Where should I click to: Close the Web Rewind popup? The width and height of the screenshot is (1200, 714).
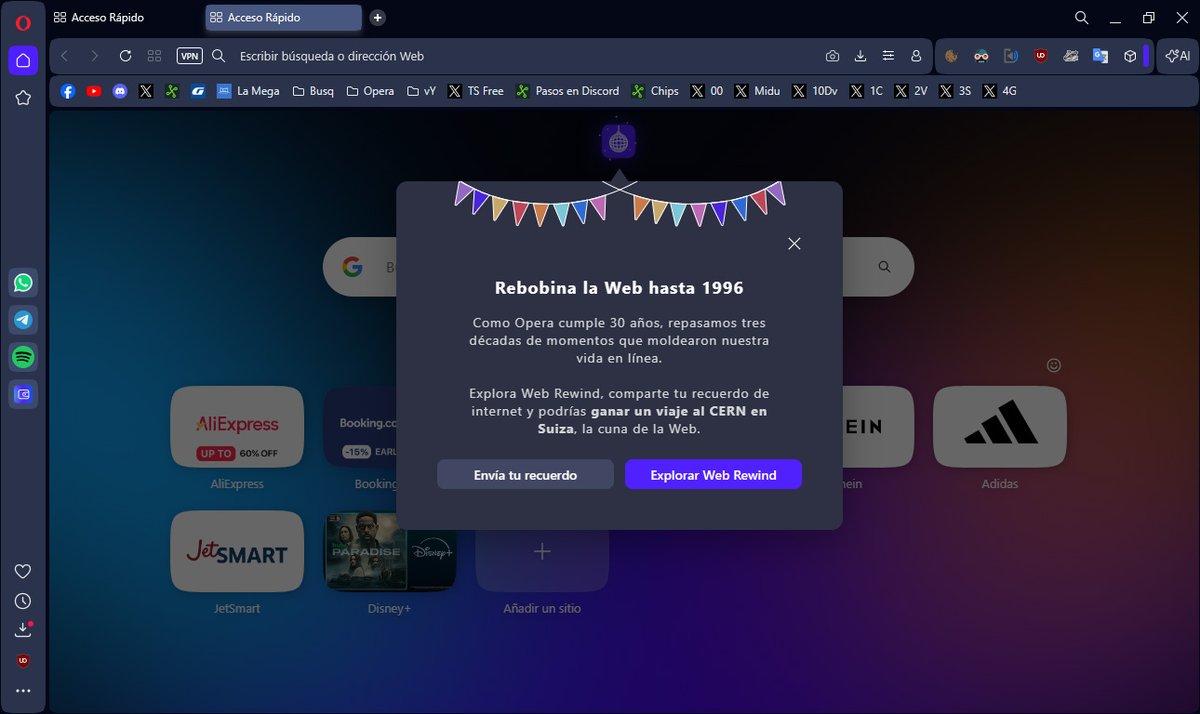(x=794, y=244)
